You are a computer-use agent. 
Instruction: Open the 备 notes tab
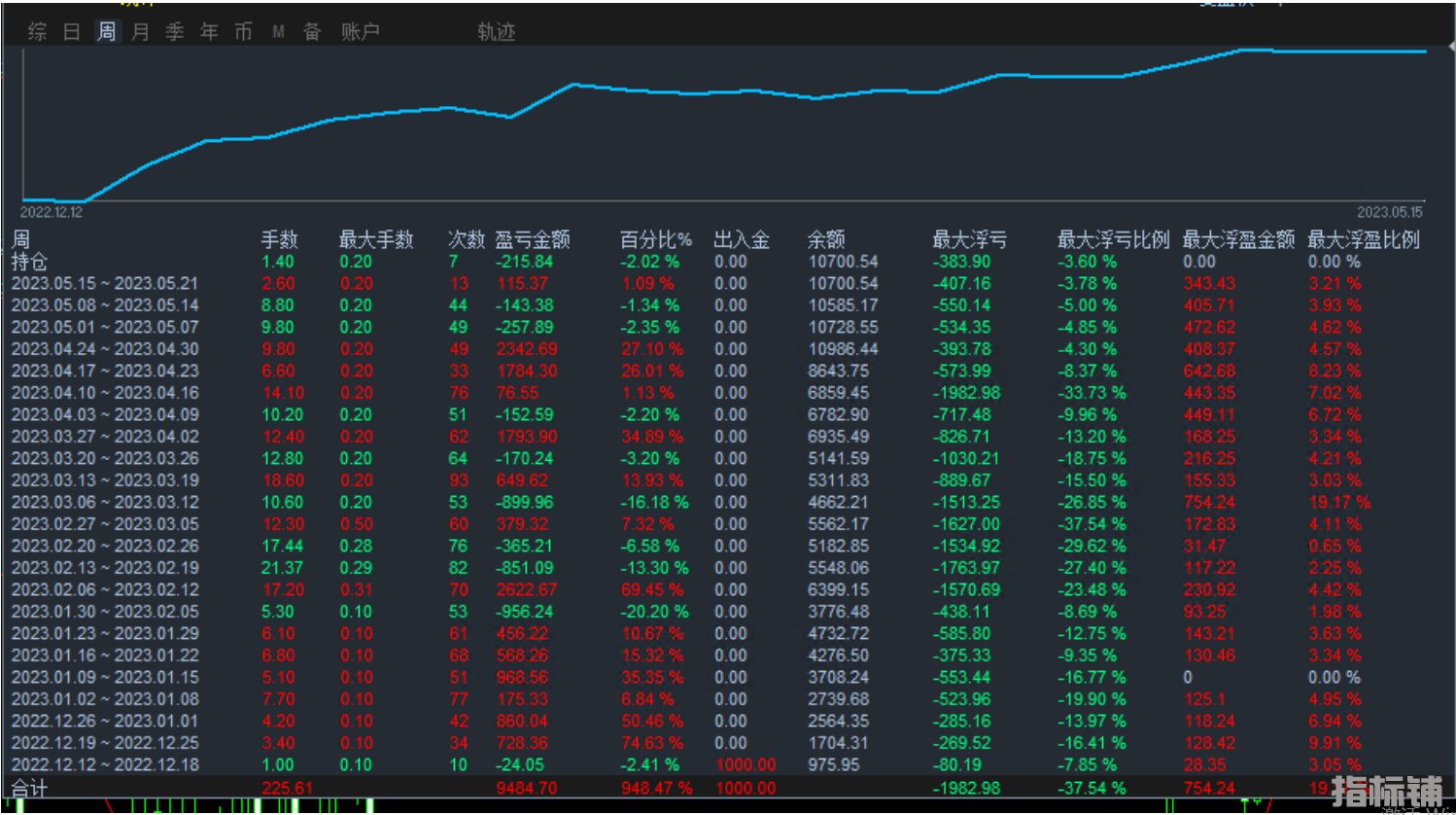coord(312,32)
